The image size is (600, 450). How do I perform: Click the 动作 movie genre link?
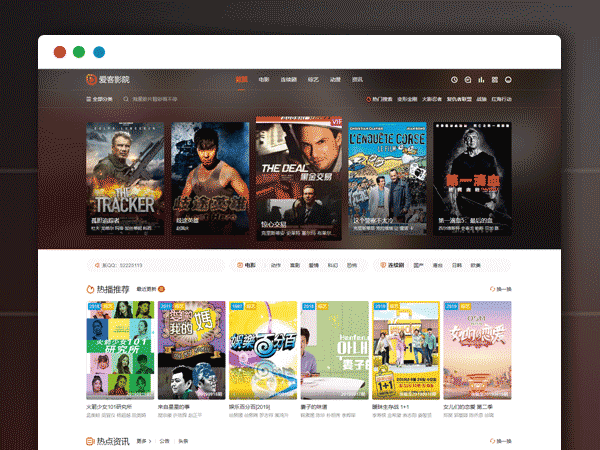point(275,265)
